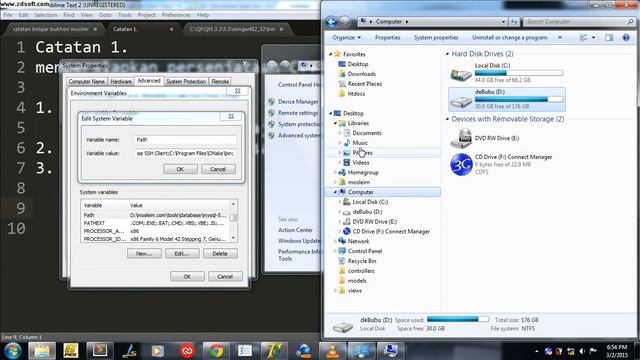Open the change view icon in Explorer toolbar
Viewport: 640px width, 360px height.
[584, 38]
